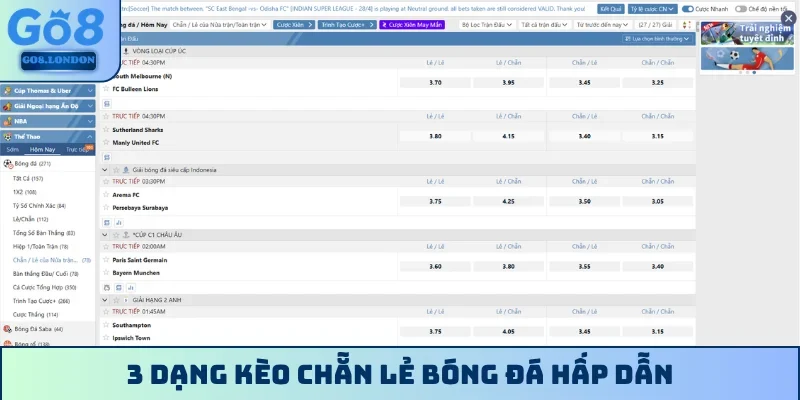Favorite Southampton using its star
This screenshot has height=400, width=800.
(x=106, y=324)
